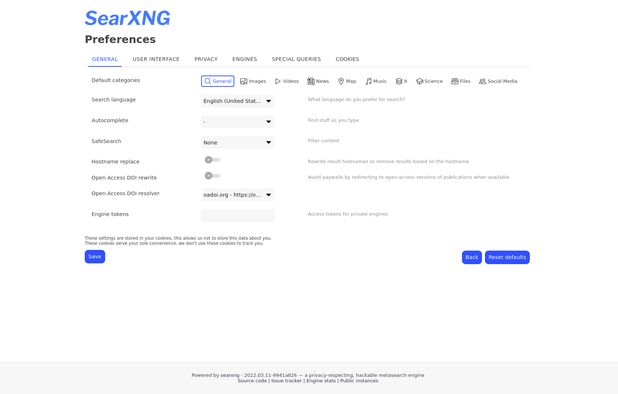The height and width of the screenshot is (394, 618).
Task: Enable the Hostname replace switch
Action: click(x=212, y=160)
